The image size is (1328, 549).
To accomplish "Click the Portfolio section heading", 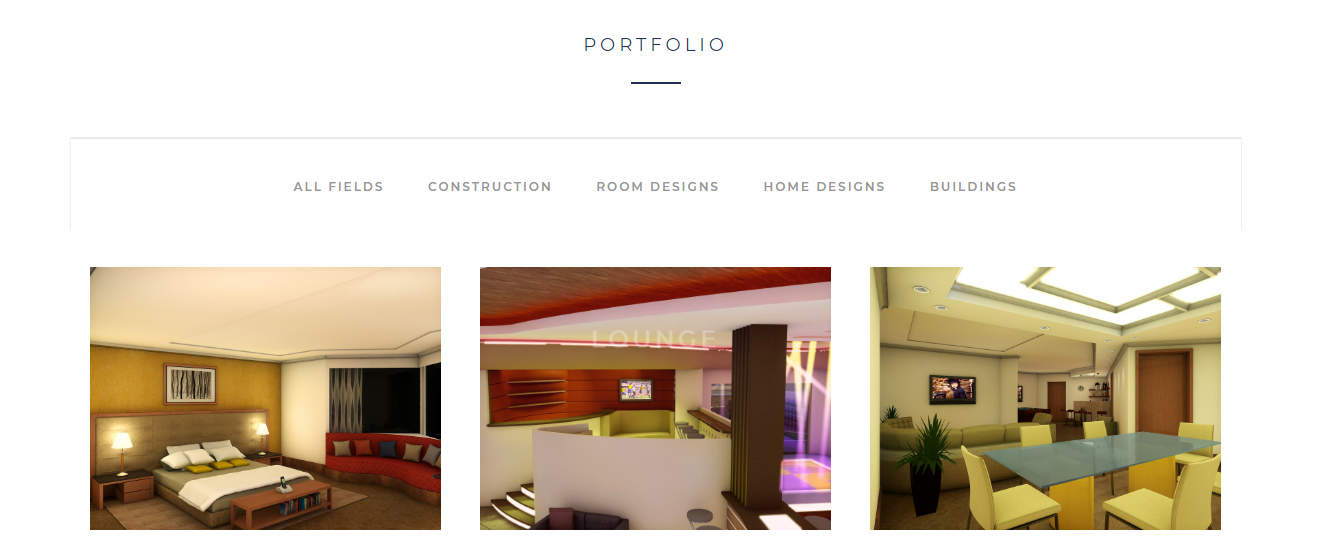I will [x=655, y=45].
